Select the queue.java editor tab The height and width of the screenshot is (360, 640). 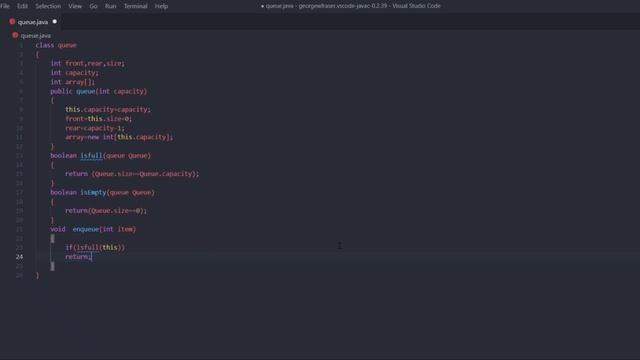coord(33,22)
